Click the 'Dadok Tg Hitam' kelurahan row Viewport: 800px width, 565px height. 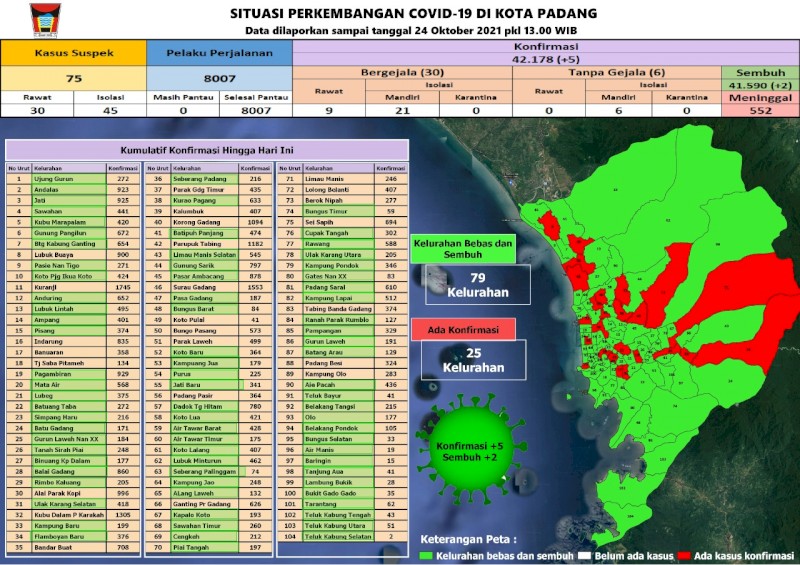click(x=209, y=407)
